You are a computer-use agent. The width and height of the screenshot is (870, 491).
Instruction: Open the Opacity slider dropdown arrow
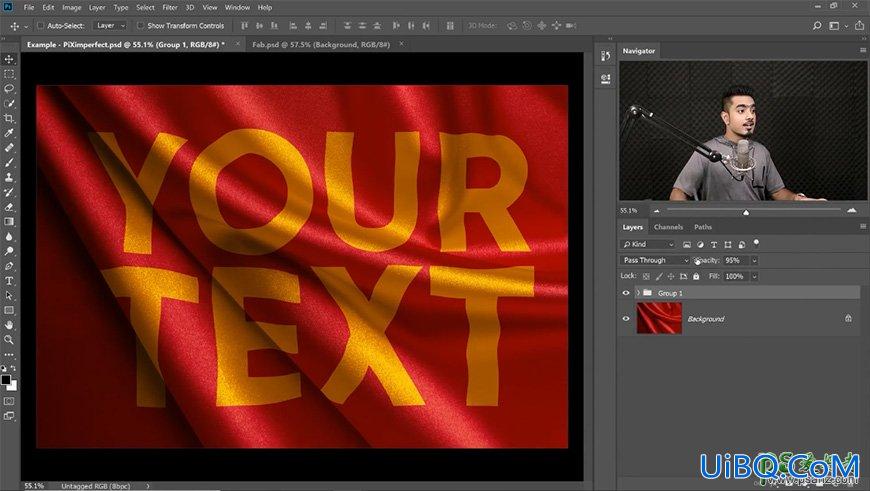point(755,260)
